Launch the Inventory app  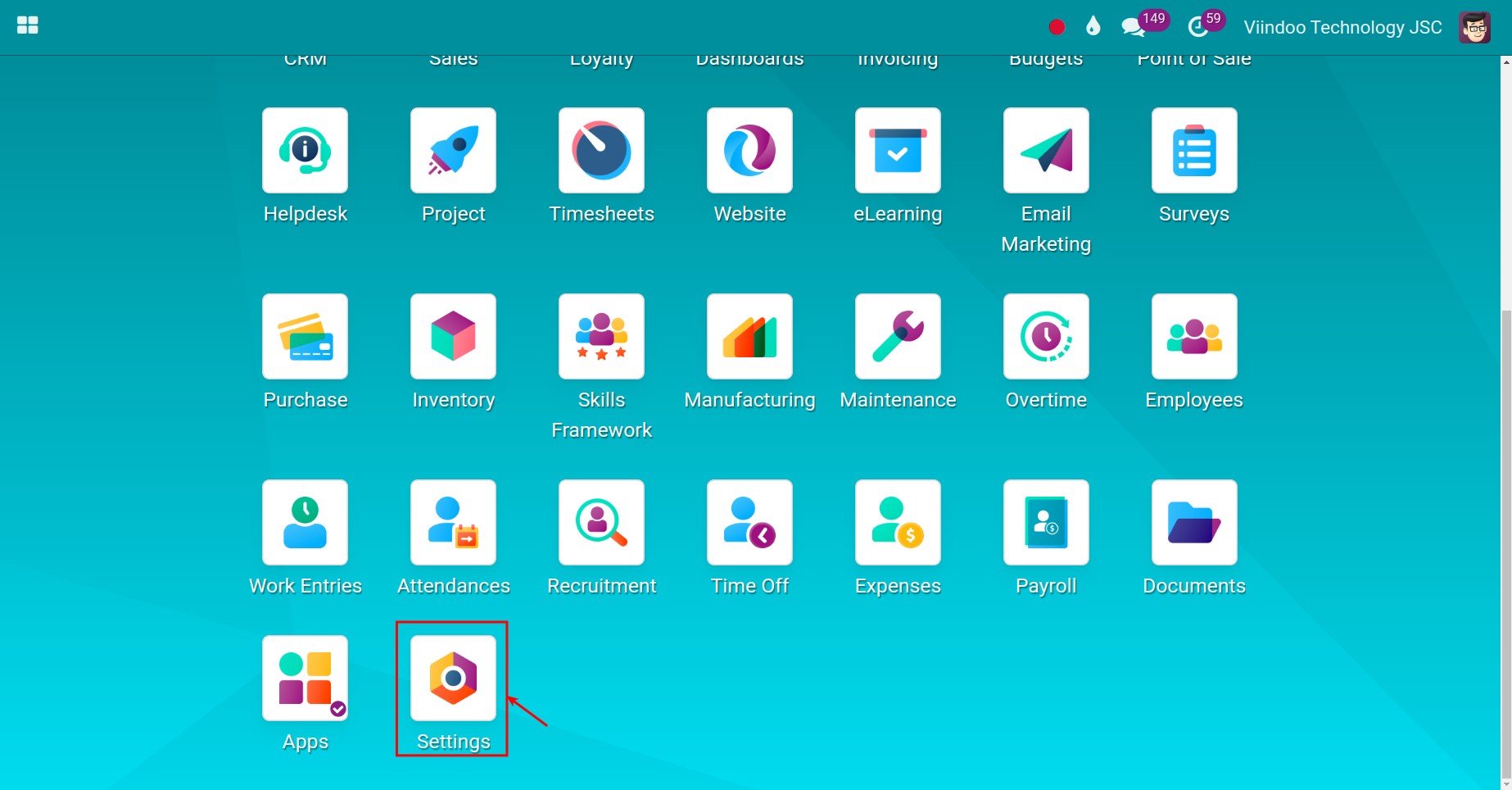[x=453, y=337]
